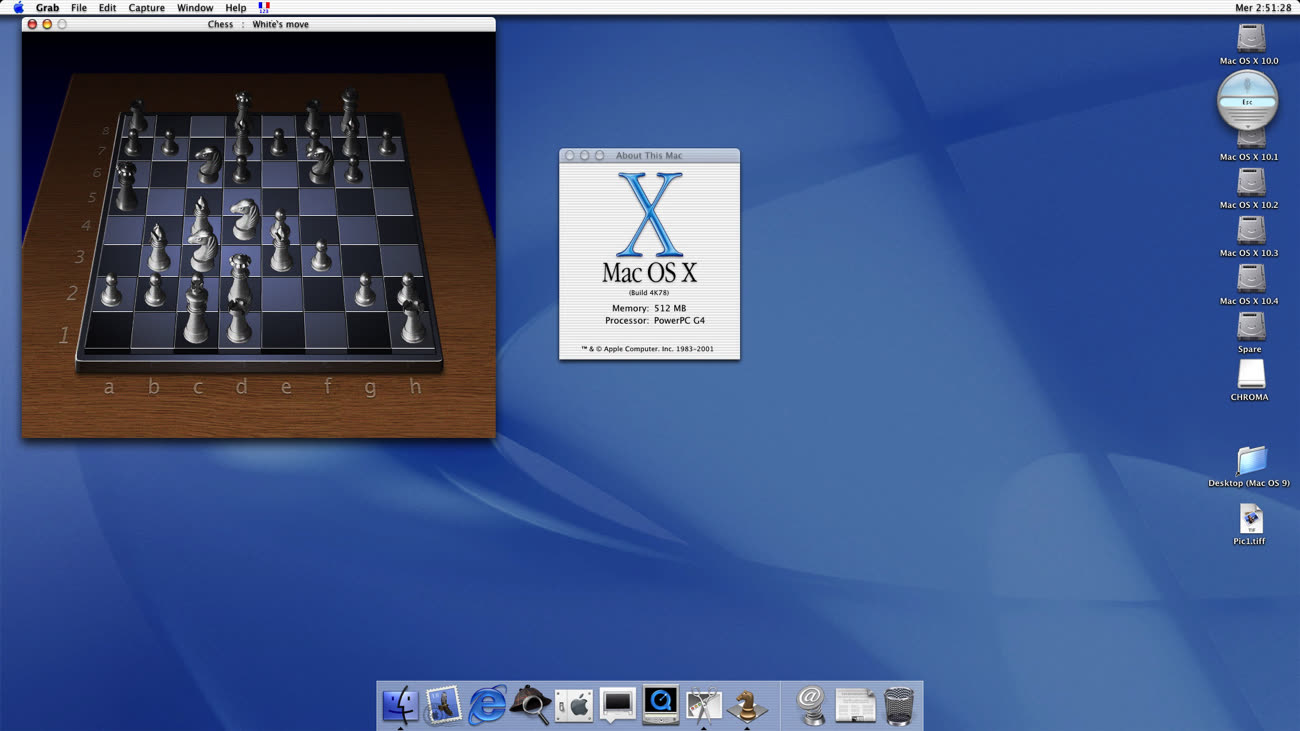Expand the speech feedback window's bottom arrow
Viewport: 1300px width, 731px height.
[x=1247, y=125]
